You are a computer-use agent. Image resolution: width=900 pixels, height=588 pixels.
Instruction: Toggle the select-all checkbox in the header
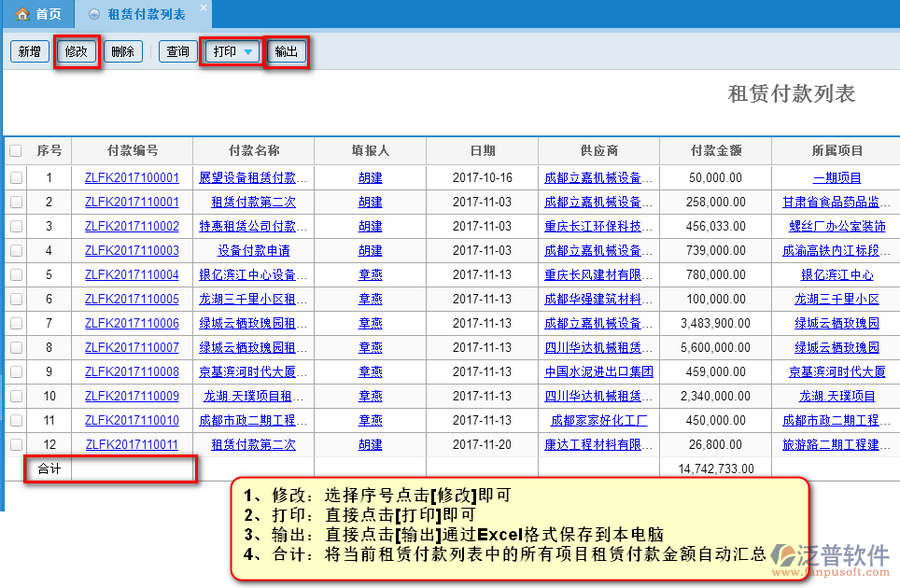click(x=16, y=151)
